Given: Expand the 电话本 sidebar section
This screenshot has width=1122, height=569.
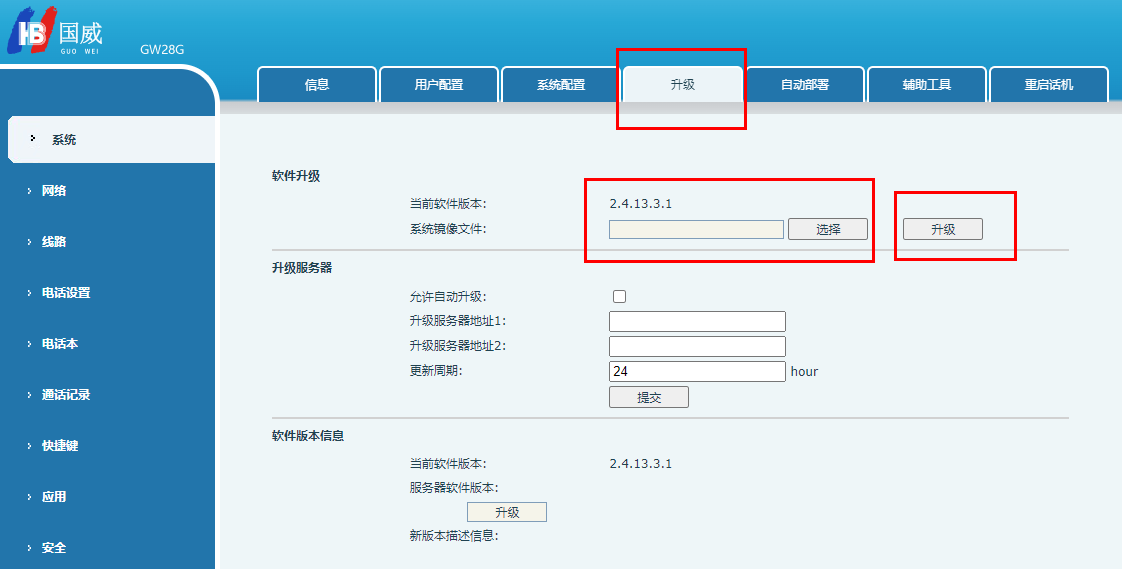Looking at the screenshot, I should [x=59, y=344].
